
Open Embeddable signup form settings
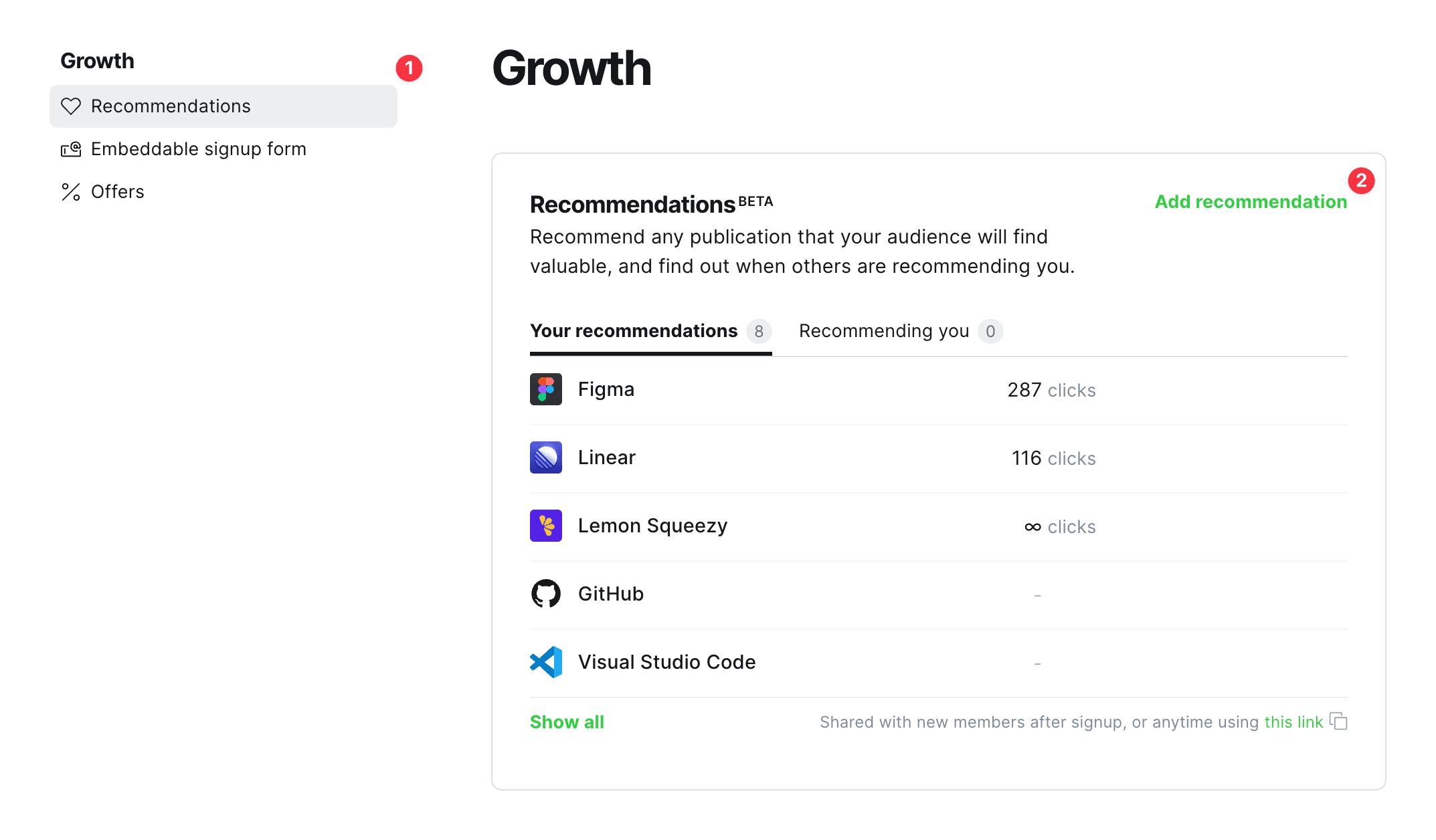point(199,148)
